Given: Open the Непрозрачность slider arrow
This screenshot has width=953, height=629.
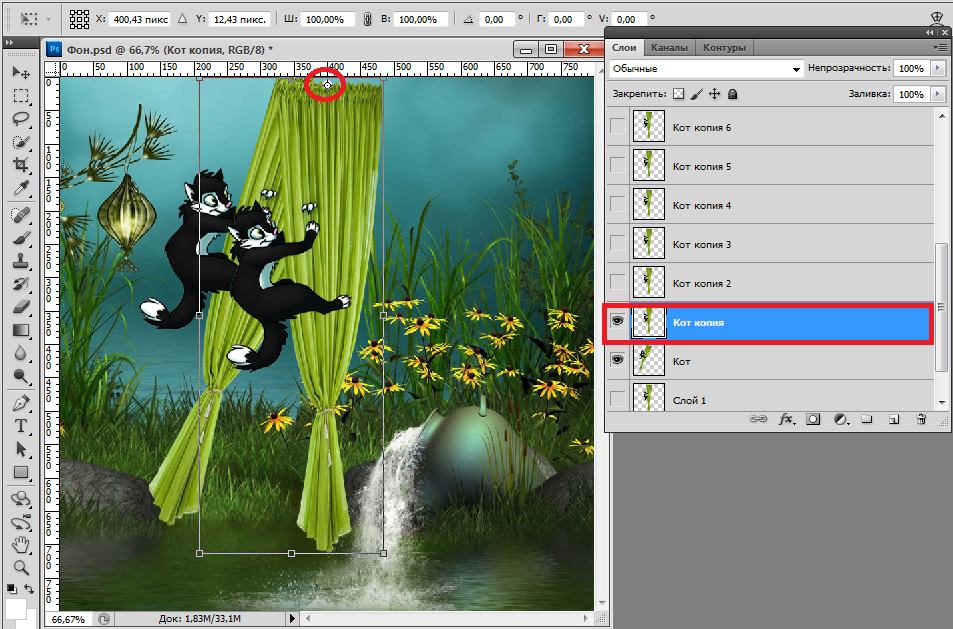Looking at the screenshot, I should click(938, 68).
